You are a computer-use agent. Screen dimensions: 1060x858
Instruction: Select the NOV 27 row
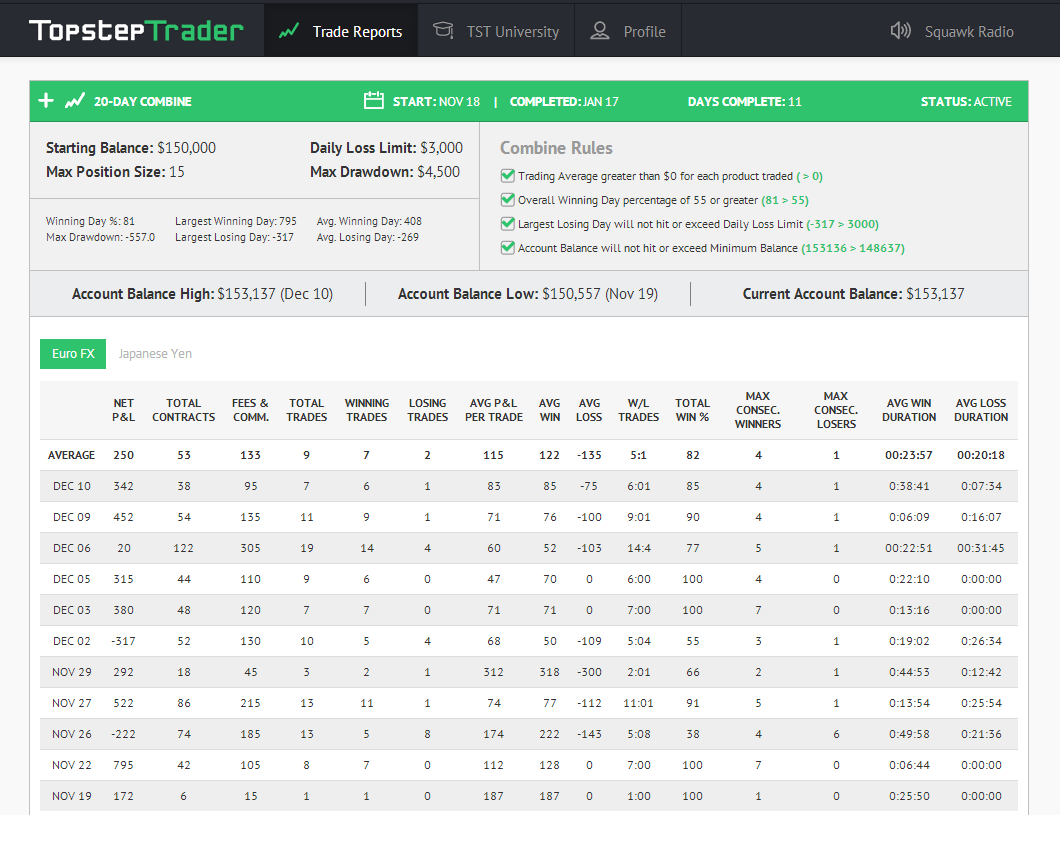529,703
